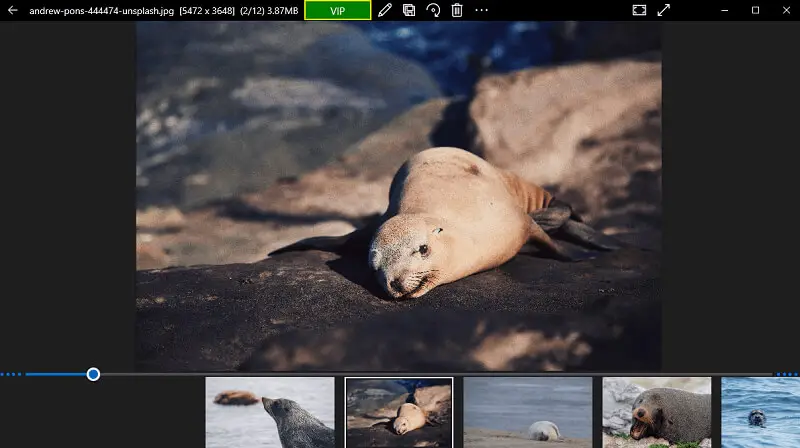Minimize the photo viewer window
The height and width of the screenshot is (448, 800).
point(727,10)
